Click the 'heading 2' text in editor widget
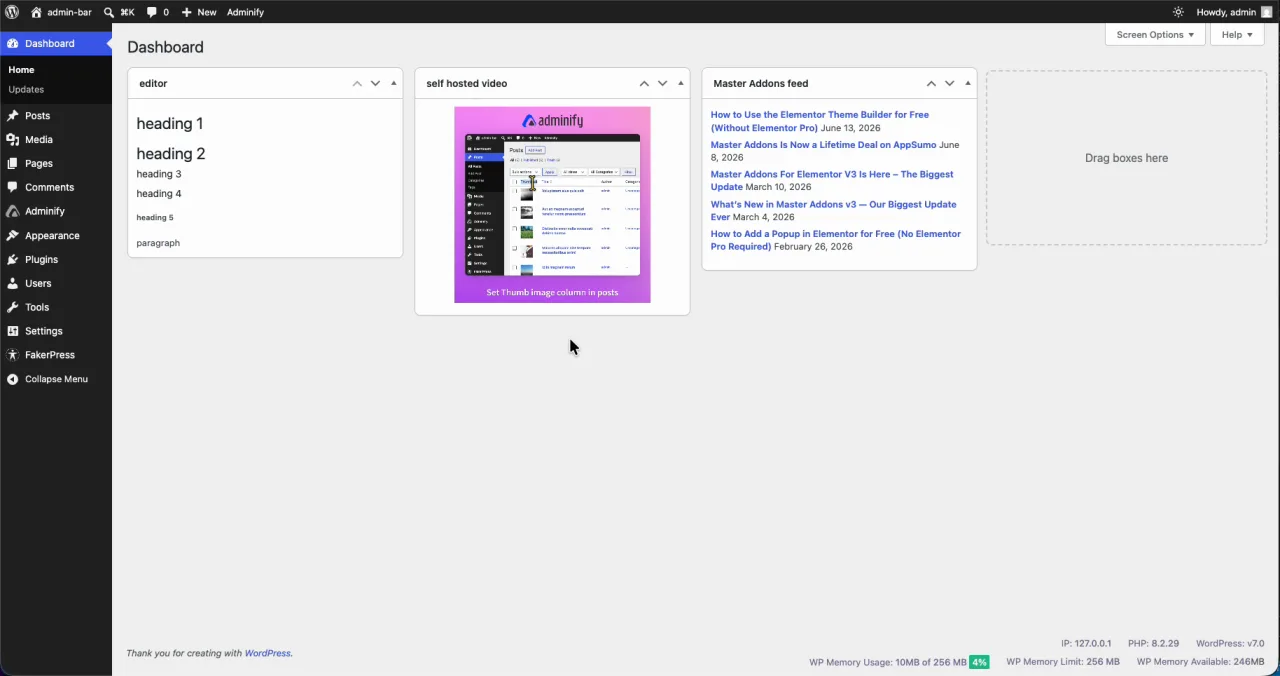The width and height of the screenshot is (1280, 676). point(171,154)
